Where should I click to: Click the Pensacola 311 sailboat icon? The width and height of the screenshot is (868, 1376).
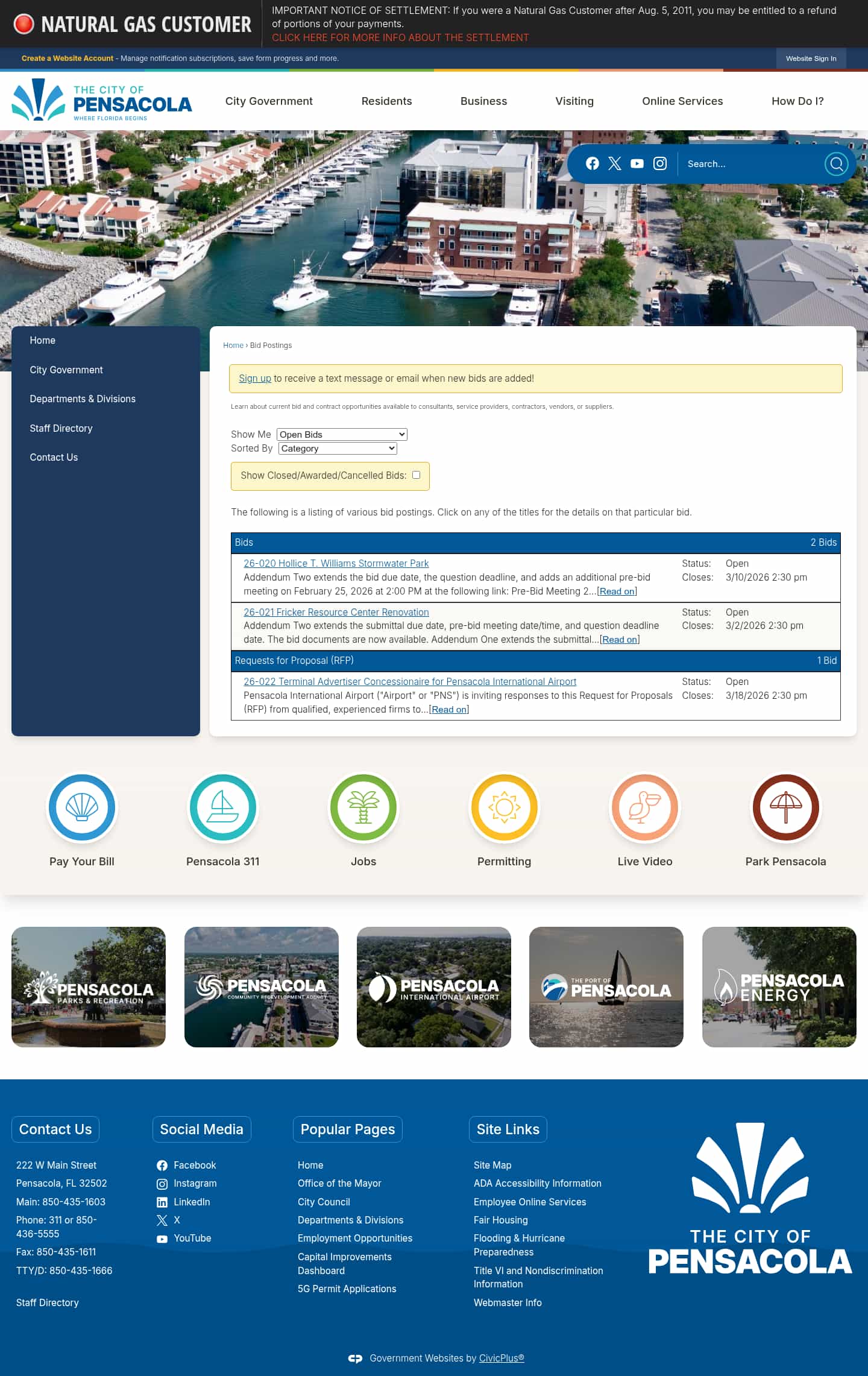(223, 807)
